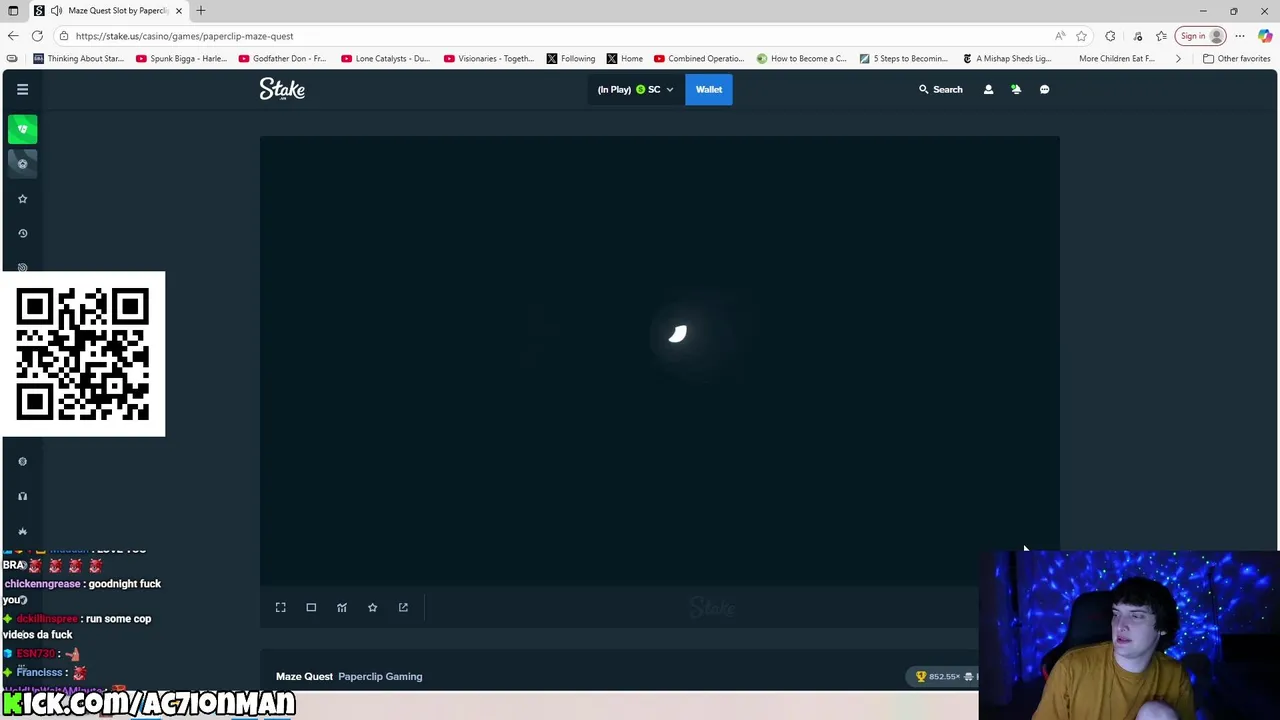This screenshot has height=720, width=1280.
Task: Open the Other favorites folder
Action: pos(1236,58)
